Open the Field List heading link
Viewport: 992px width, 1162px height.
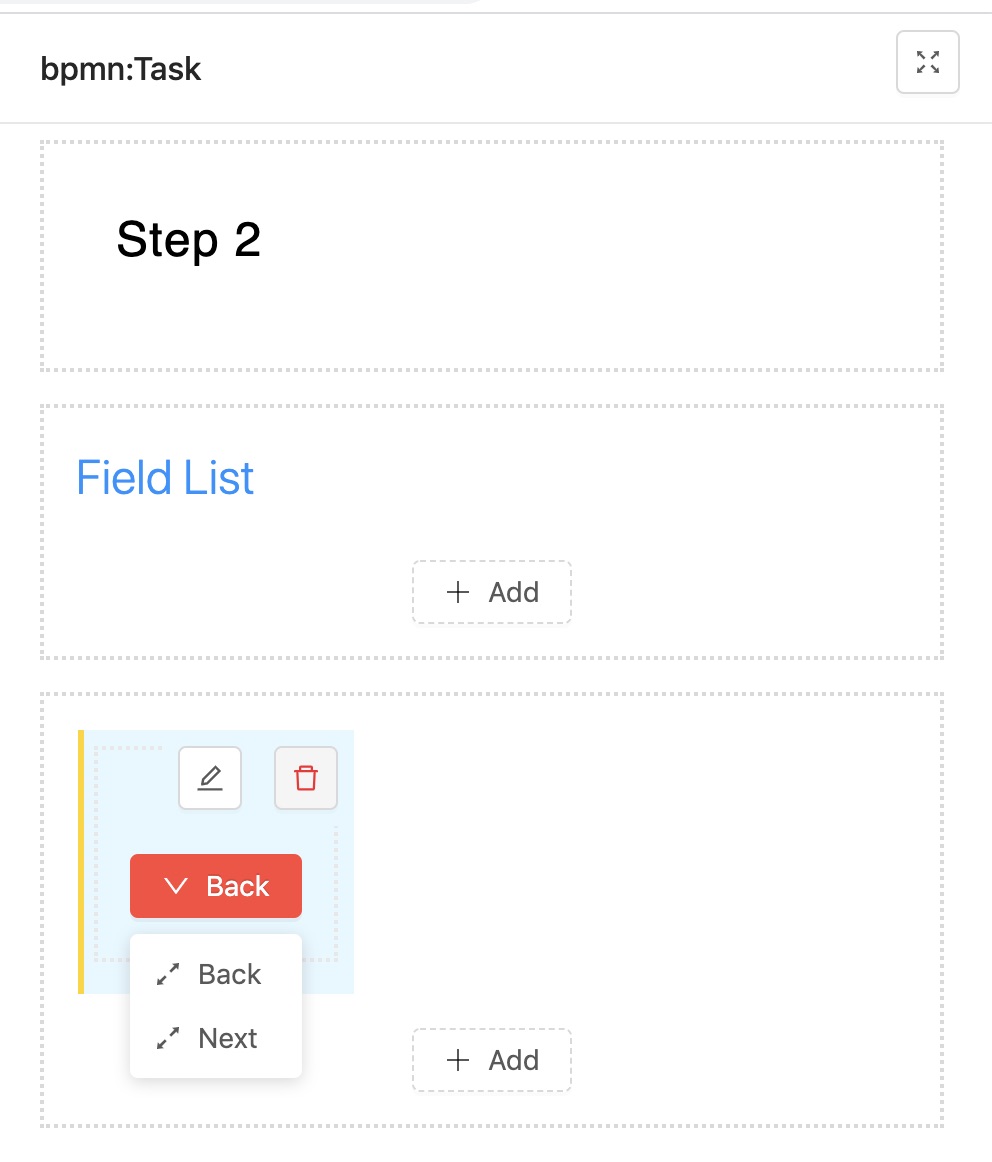click(165, 477)
